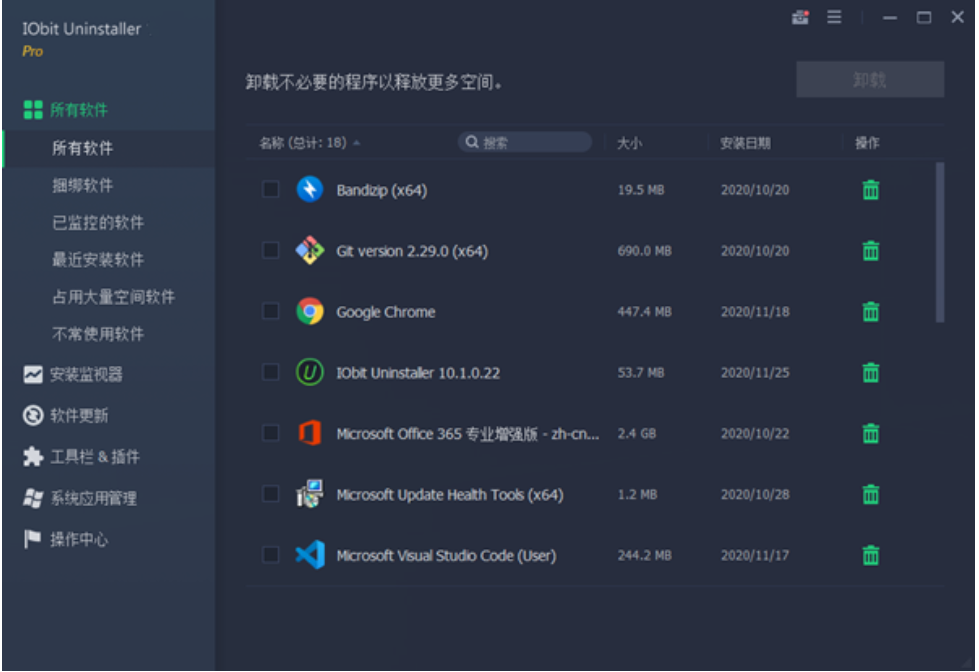Click the trash icon for Microsoft Office 365

(870, 433)
